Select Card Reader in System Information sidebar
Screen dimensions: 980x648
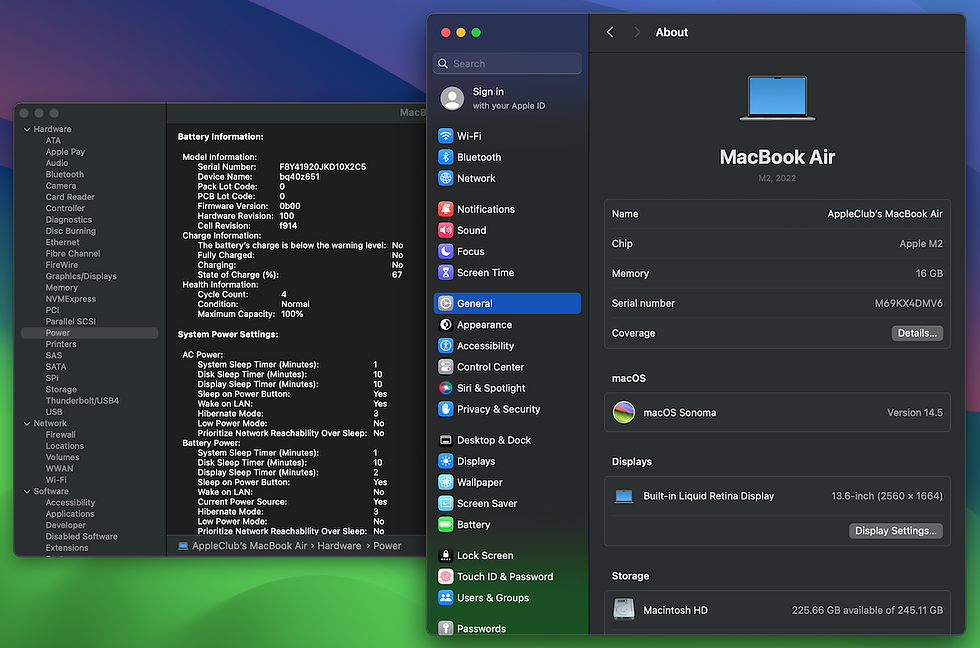[x=70, y=197]
